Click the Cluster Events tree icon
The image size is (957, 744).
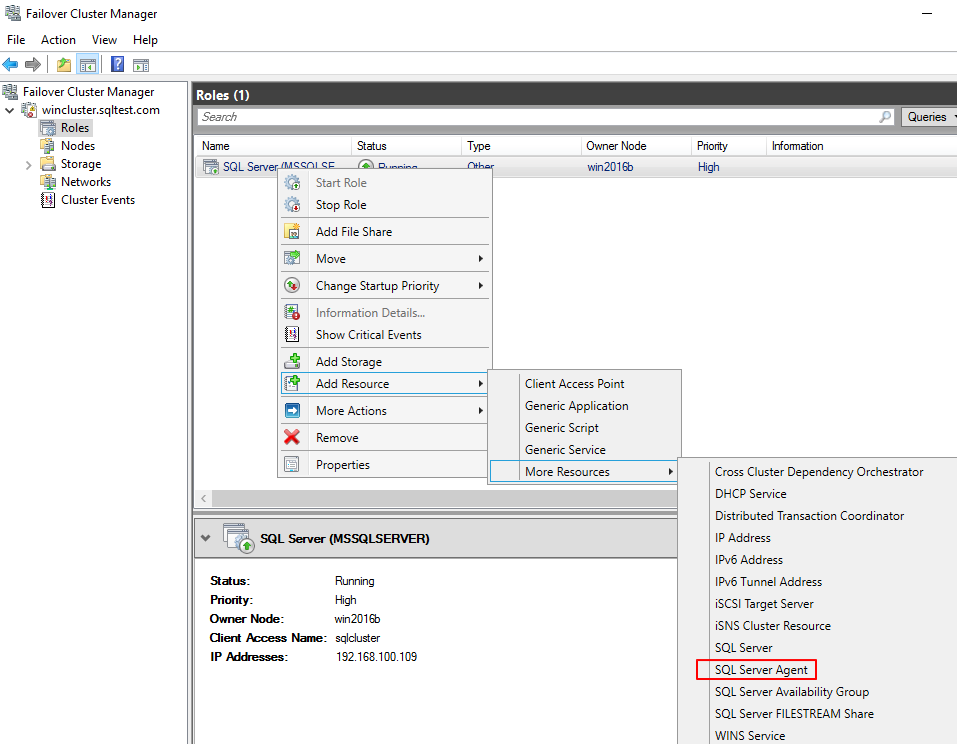(x=48, y=200)
